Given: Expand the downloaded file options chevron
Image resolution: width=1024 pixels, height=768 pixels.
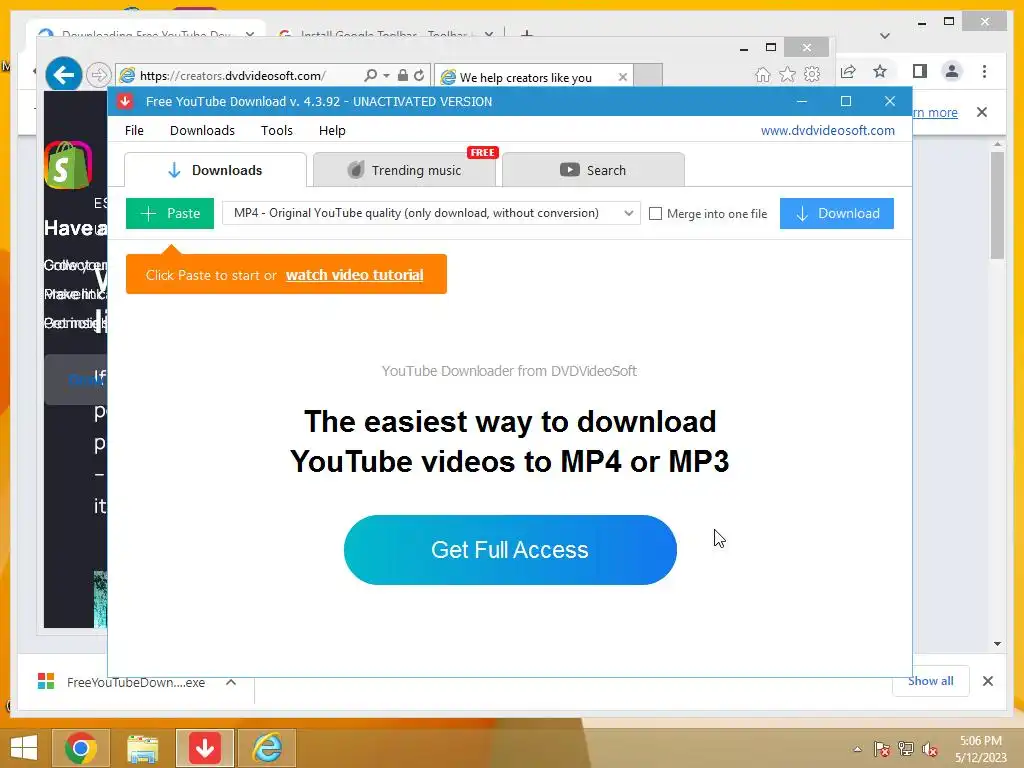Looking at the screenshot, I should pos(231,682).
